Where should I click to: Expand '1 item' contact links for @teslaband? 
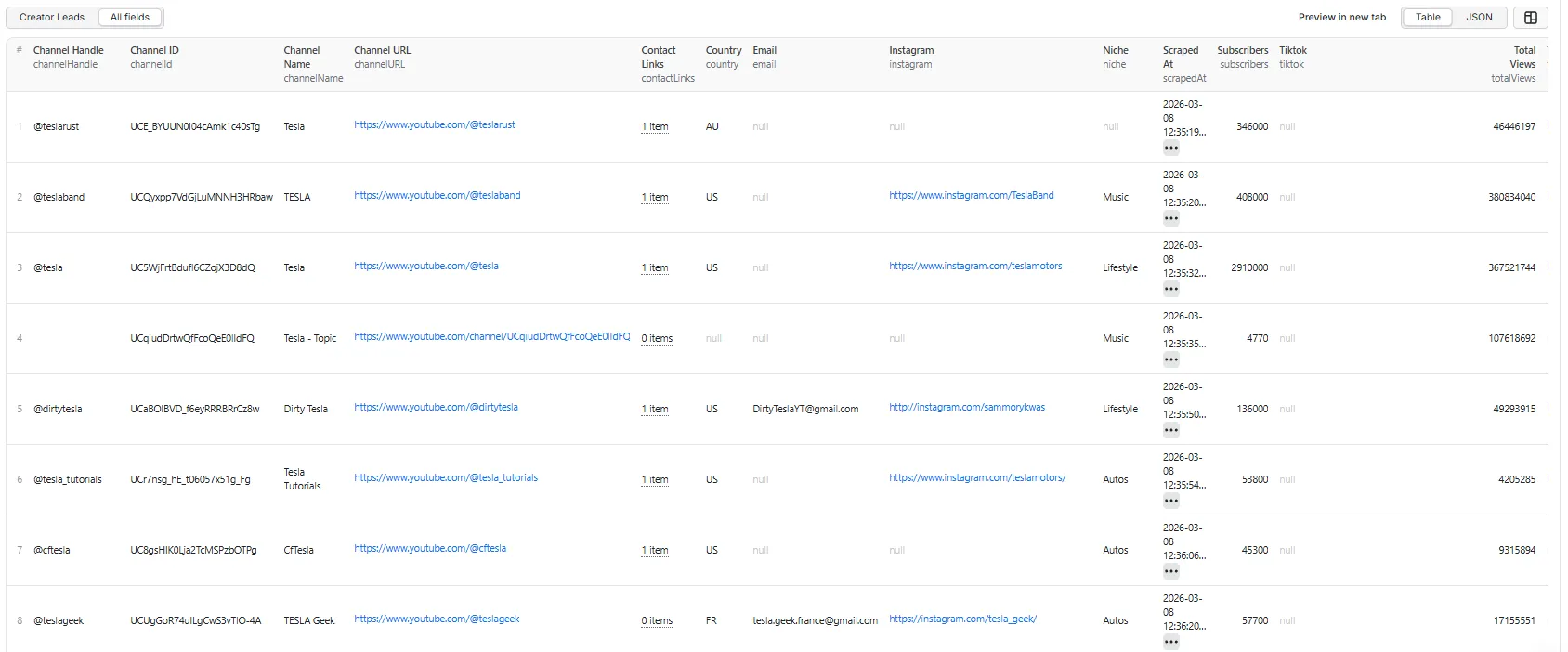tap(655, 197)
